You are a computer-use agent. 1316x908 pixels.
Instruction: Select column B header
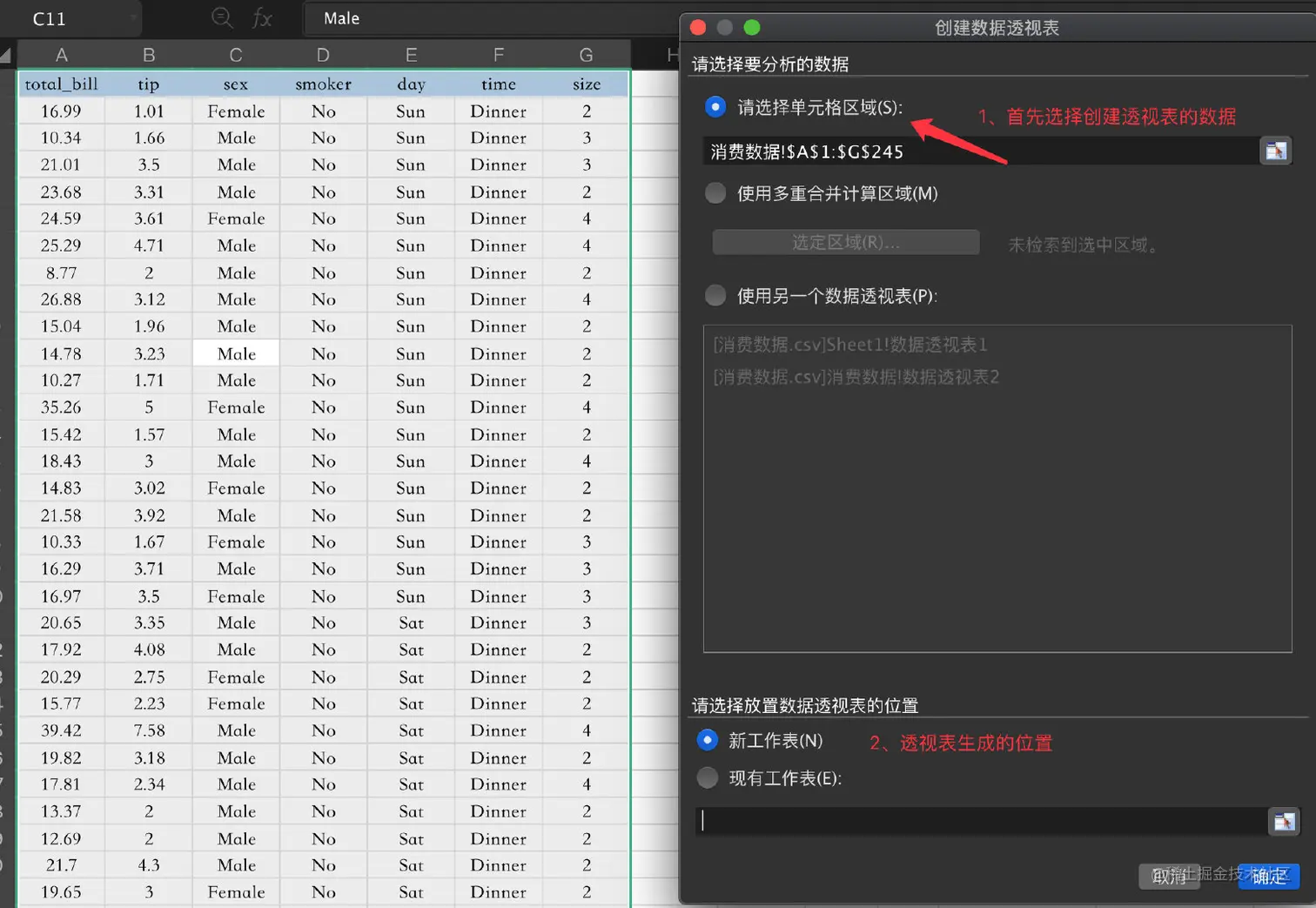(x=149, y=55)
